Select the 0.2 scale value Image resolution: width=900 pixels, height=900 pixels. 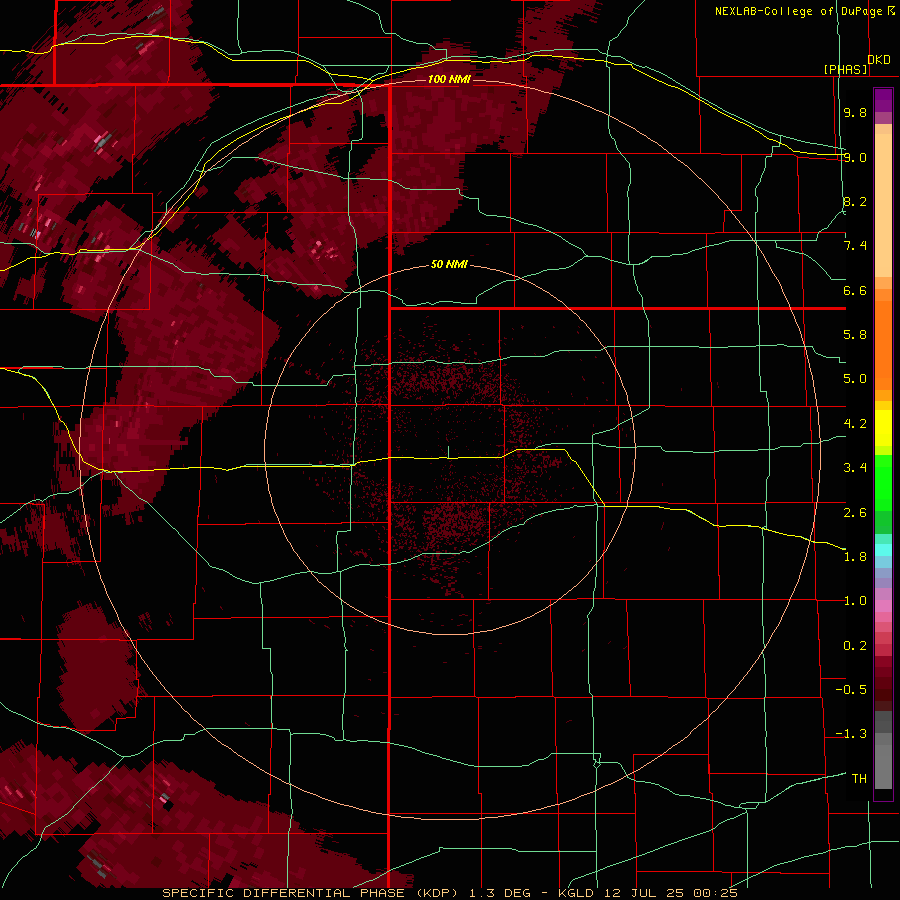pos(855,646)
